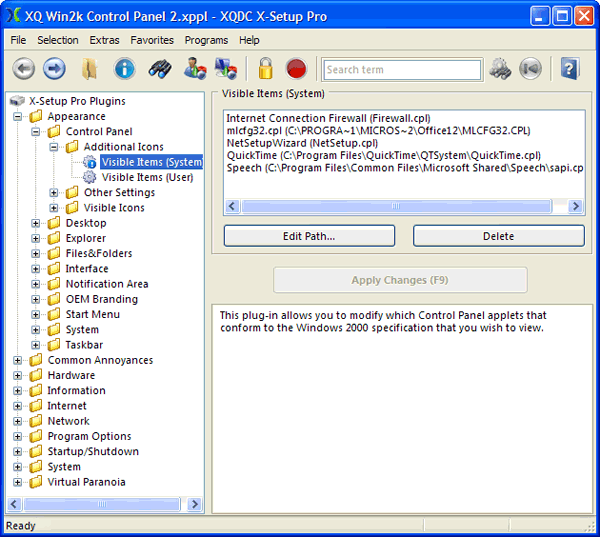Click the gears icon beside search box
600x537 pixels.
coord(500,69)
